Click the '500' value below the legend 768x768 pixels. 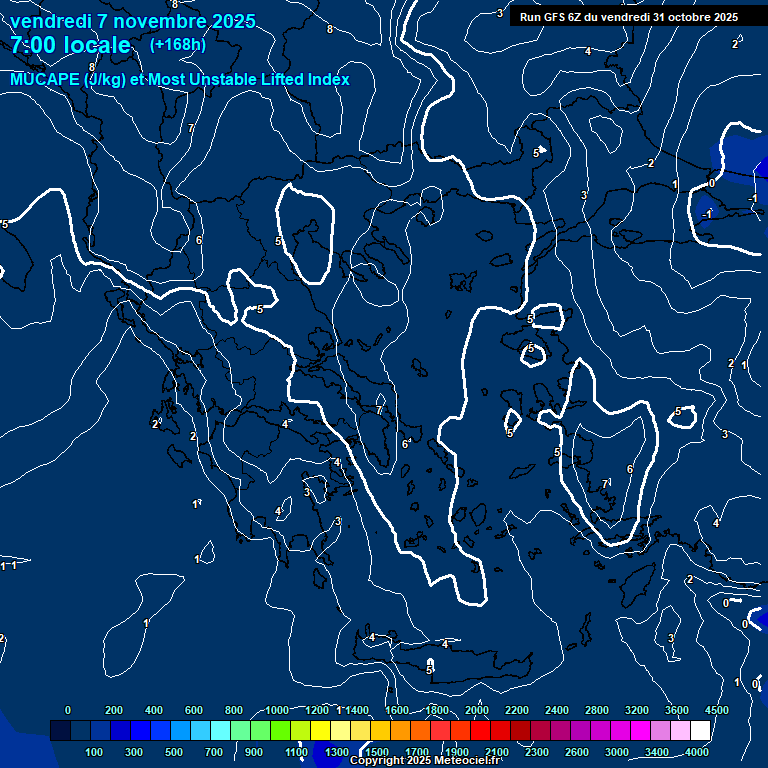(x=174, y=752)
